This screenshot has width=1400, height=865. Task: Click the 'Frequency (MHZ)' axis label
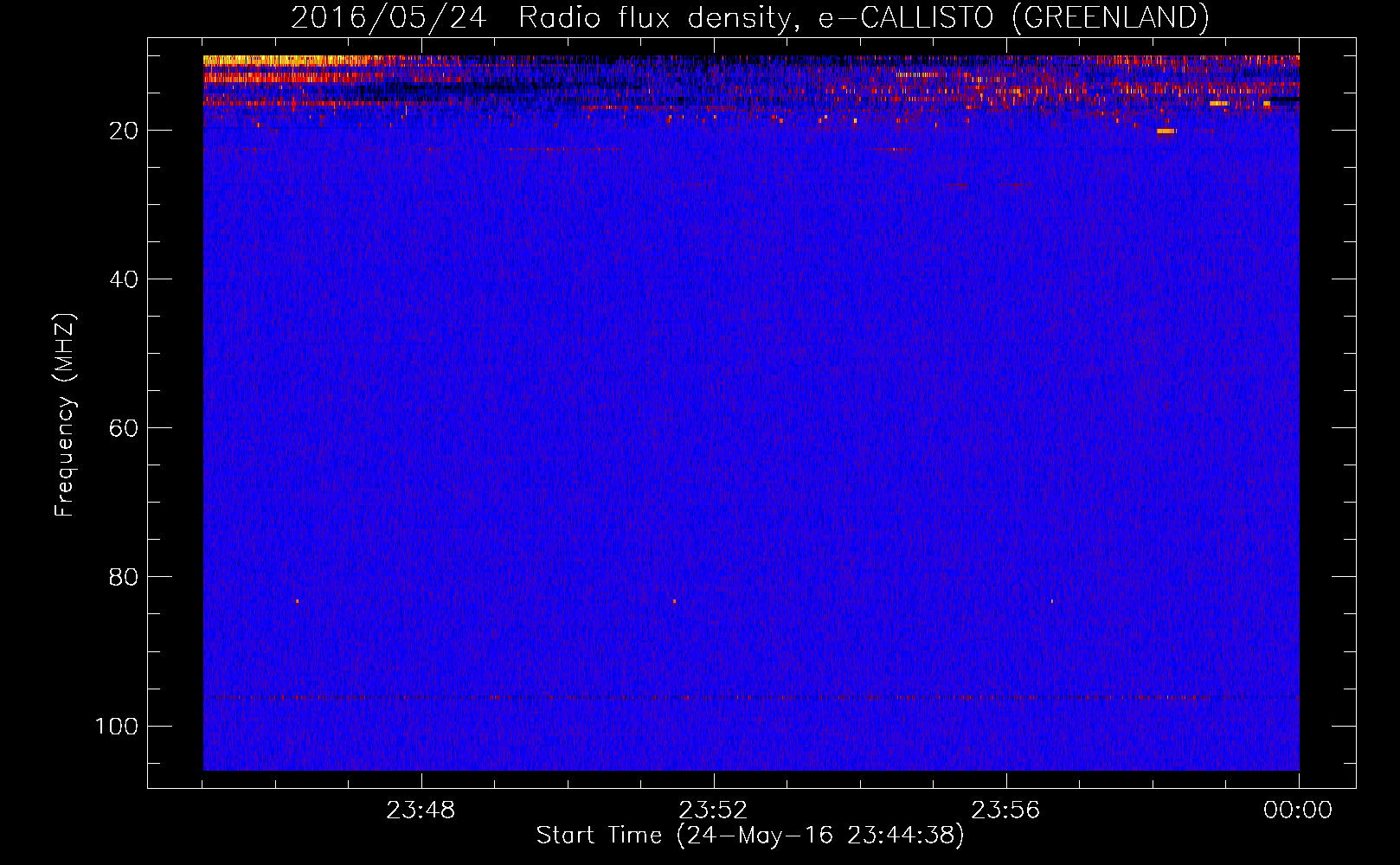(x=65, y=415)
